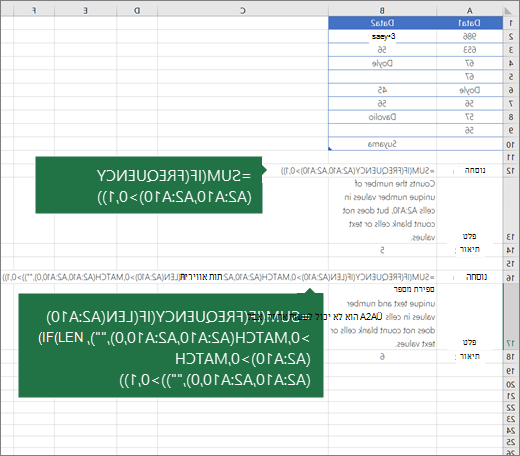Select row 2 header

(x=511, y=36)
